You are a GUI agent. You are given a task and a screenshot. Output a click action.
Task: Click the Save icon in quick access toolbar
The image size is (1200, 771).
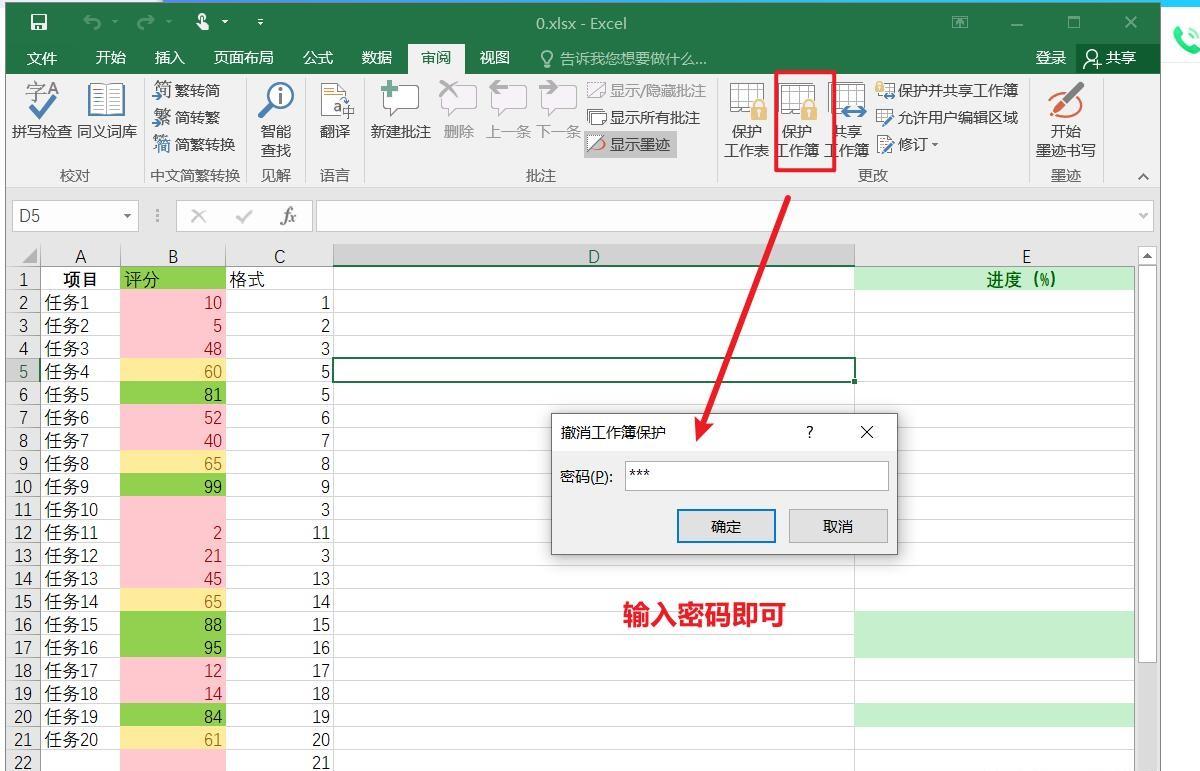[x=38, y=22]
